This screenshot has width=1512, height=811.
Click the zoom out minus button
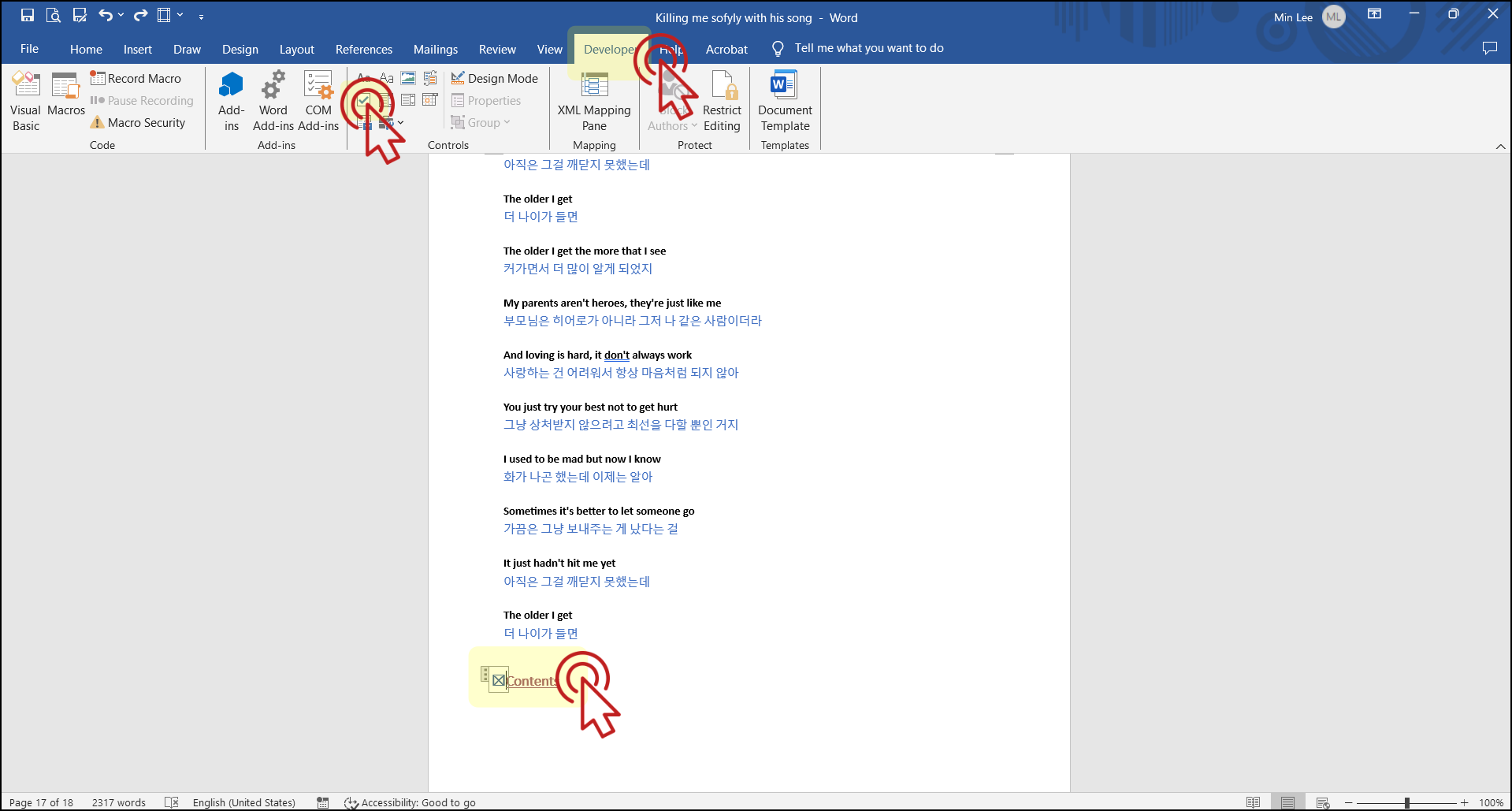1349,802
